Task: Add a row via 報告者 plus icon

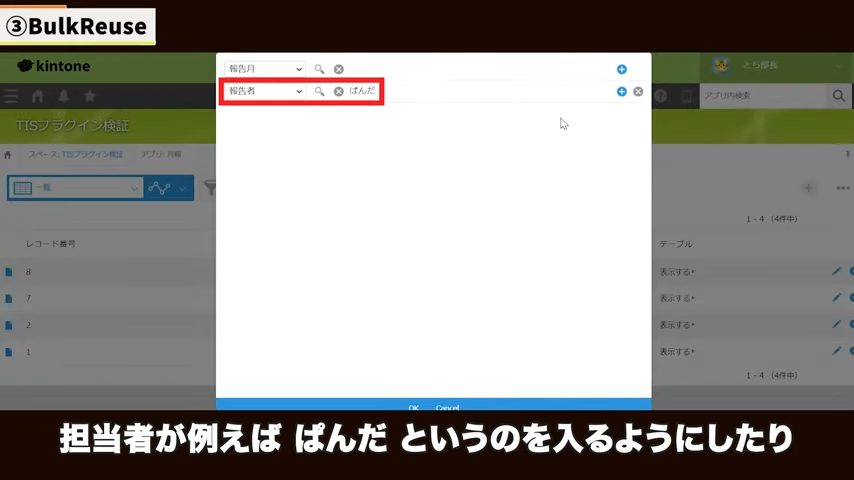Action: (621, 92)
